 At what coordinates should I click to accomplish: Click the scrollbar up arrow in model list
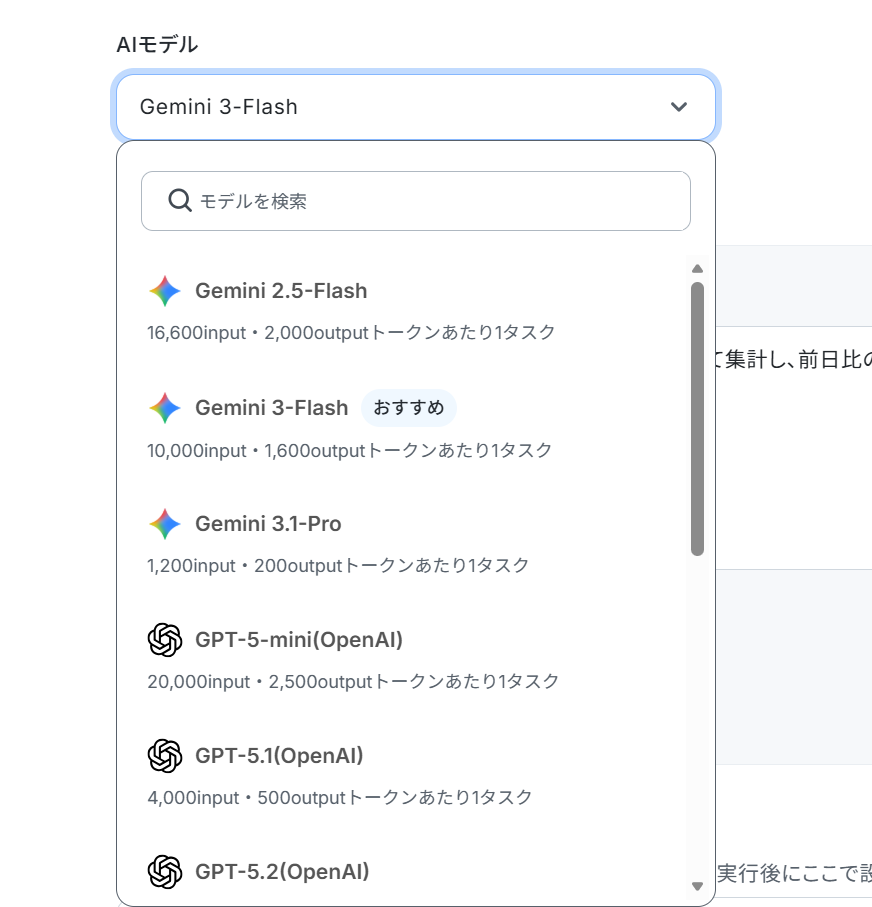[x=697, y=268]
